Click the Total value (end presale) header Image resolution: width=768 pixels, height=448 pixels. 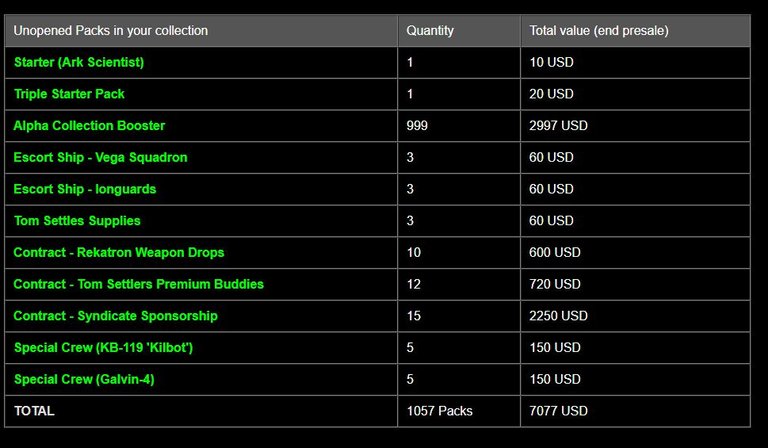(599, 31)
